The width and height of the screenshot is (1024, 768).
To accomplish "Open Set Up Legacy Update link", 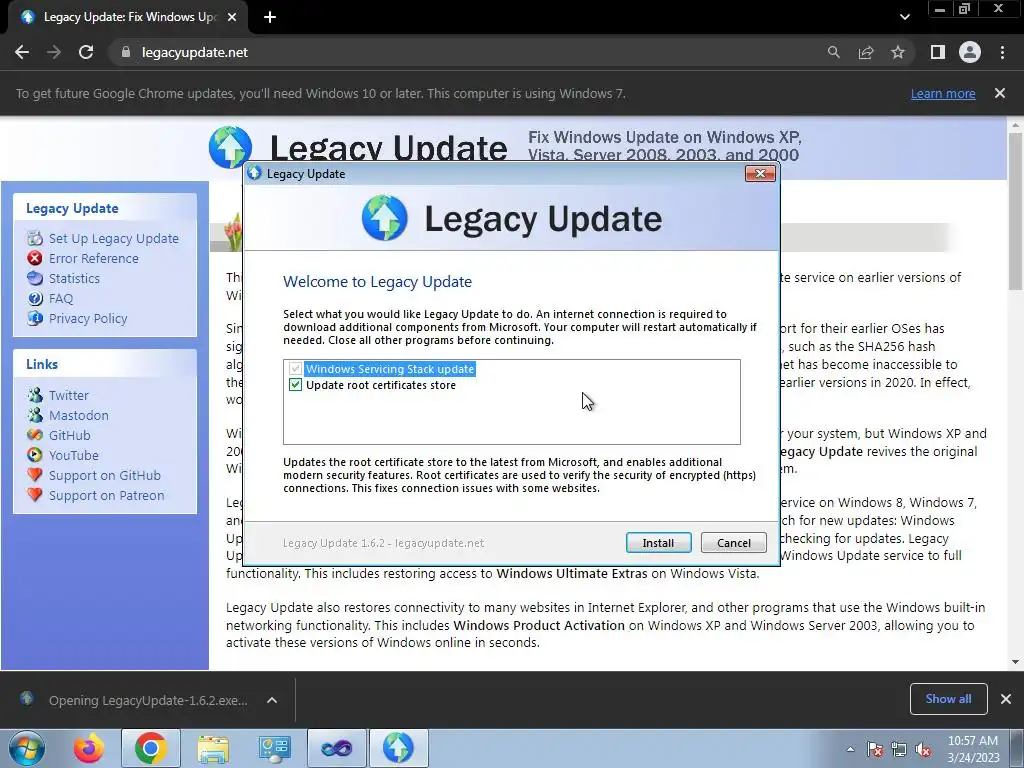I will point(114,238).
